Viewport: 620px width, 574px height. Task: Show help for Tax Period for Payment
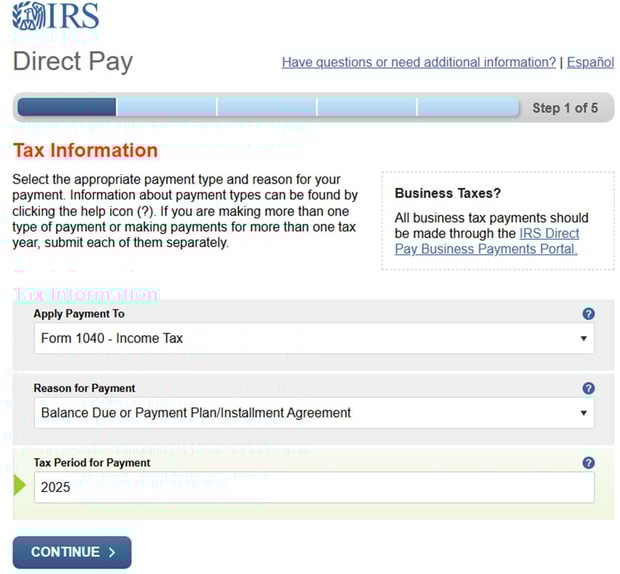(x=588, y=463)
